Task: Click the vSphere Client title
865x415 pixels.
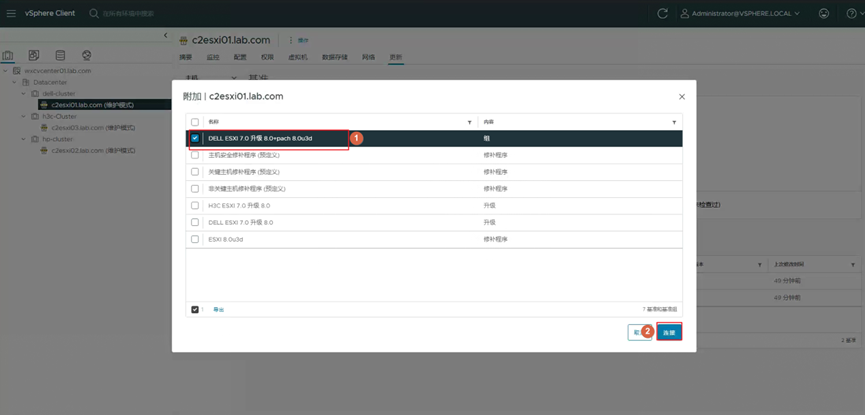Action: click(x=50, y=13)
